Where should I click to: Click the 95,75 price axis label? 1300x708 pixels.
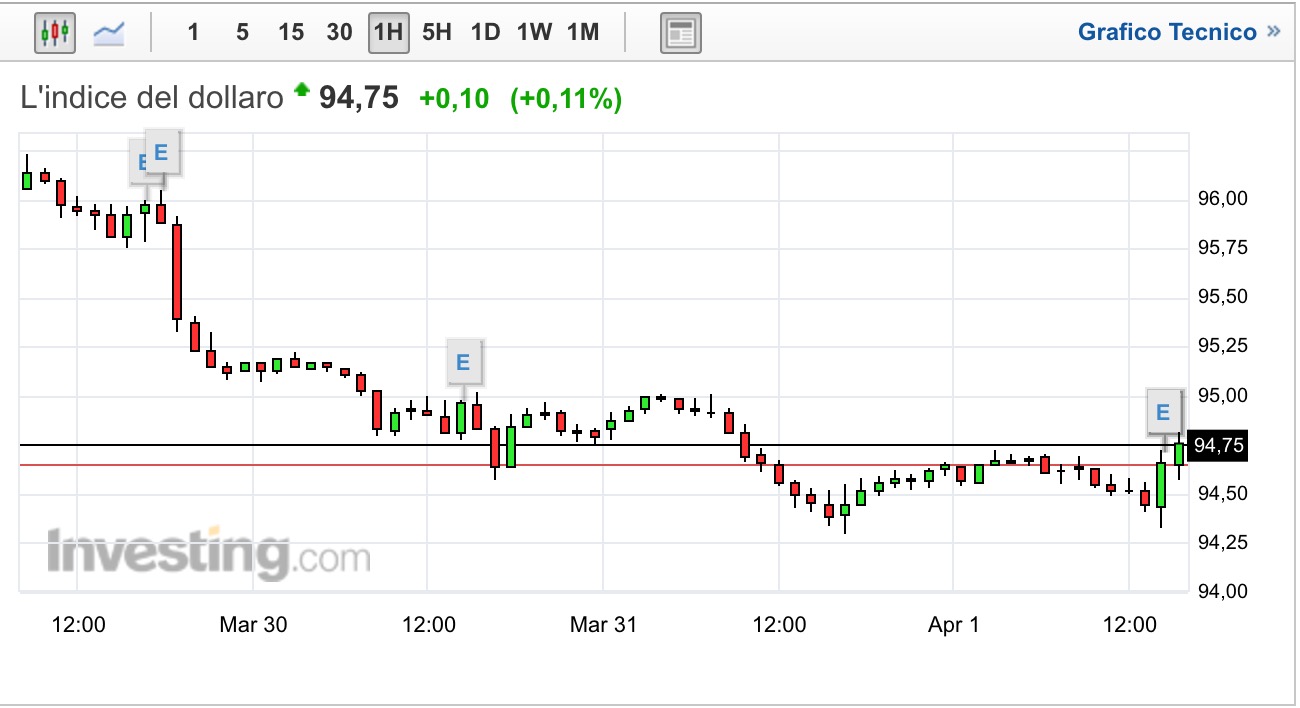click(1222, 248)
